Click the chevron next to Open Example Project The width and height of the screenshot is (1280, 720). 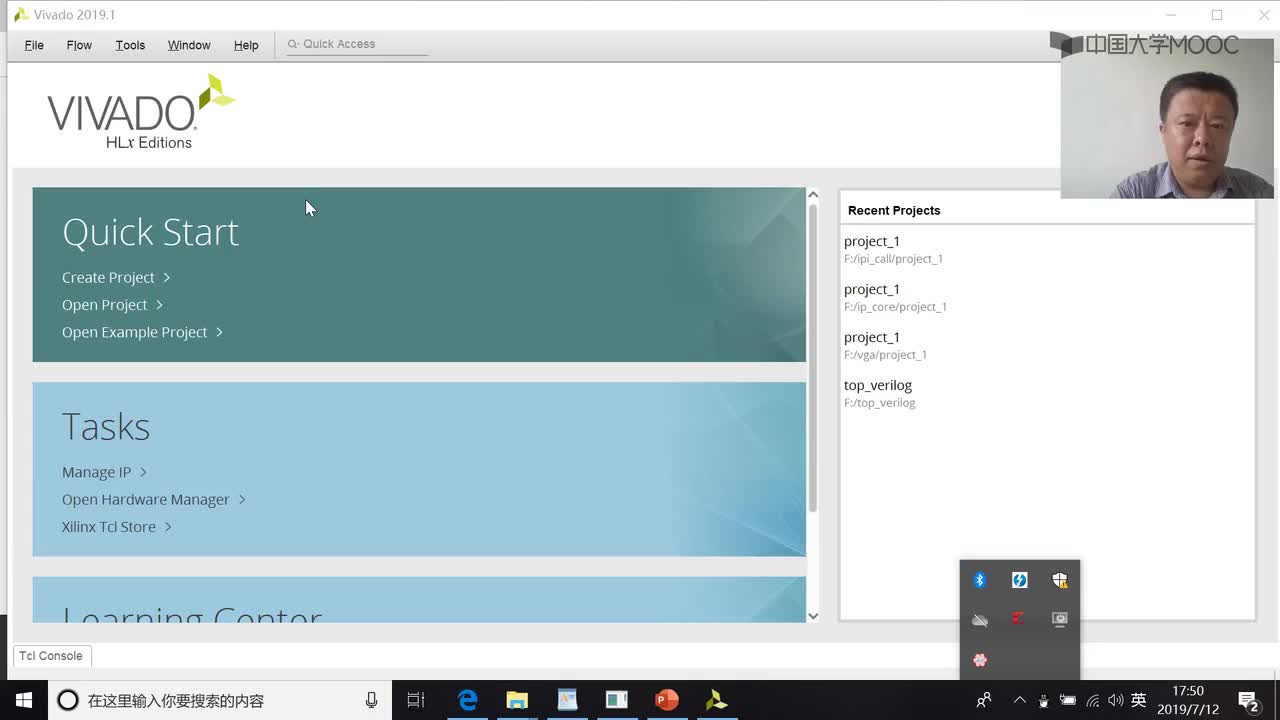(x=219, y=332)
